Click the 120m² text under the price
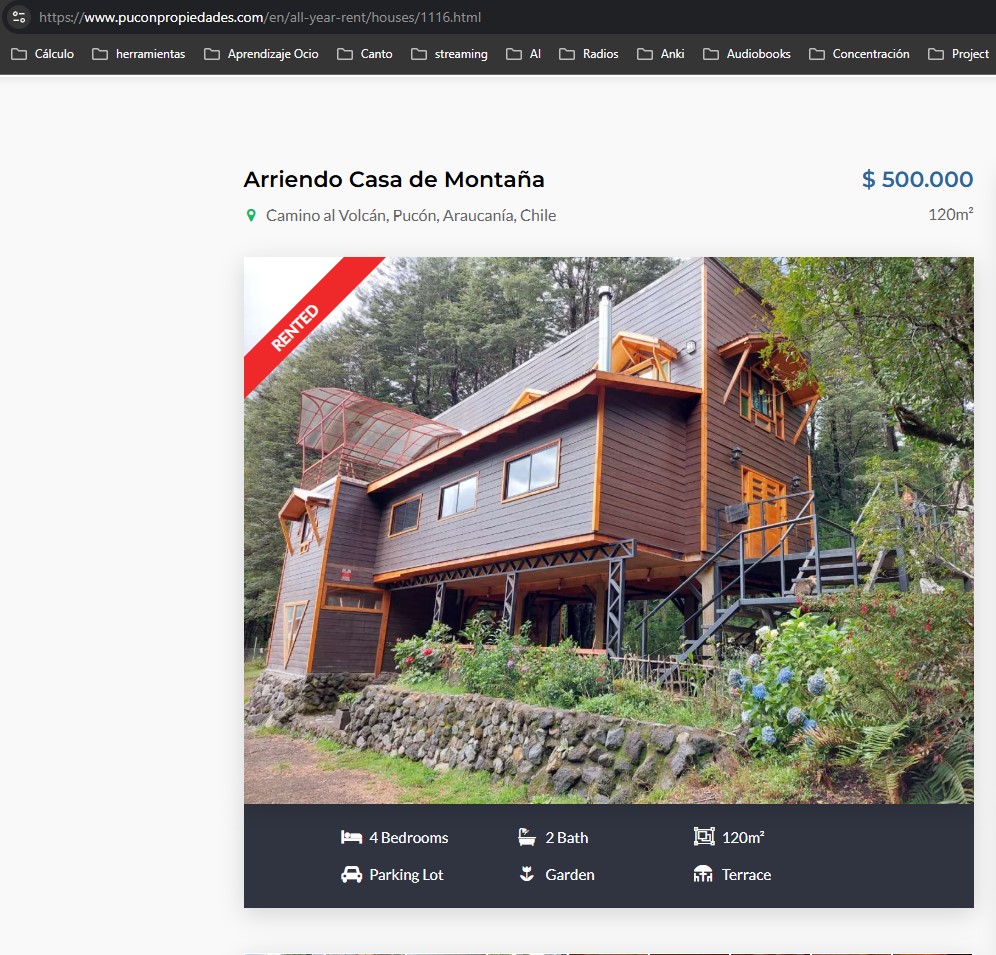 tap(950, 214)
